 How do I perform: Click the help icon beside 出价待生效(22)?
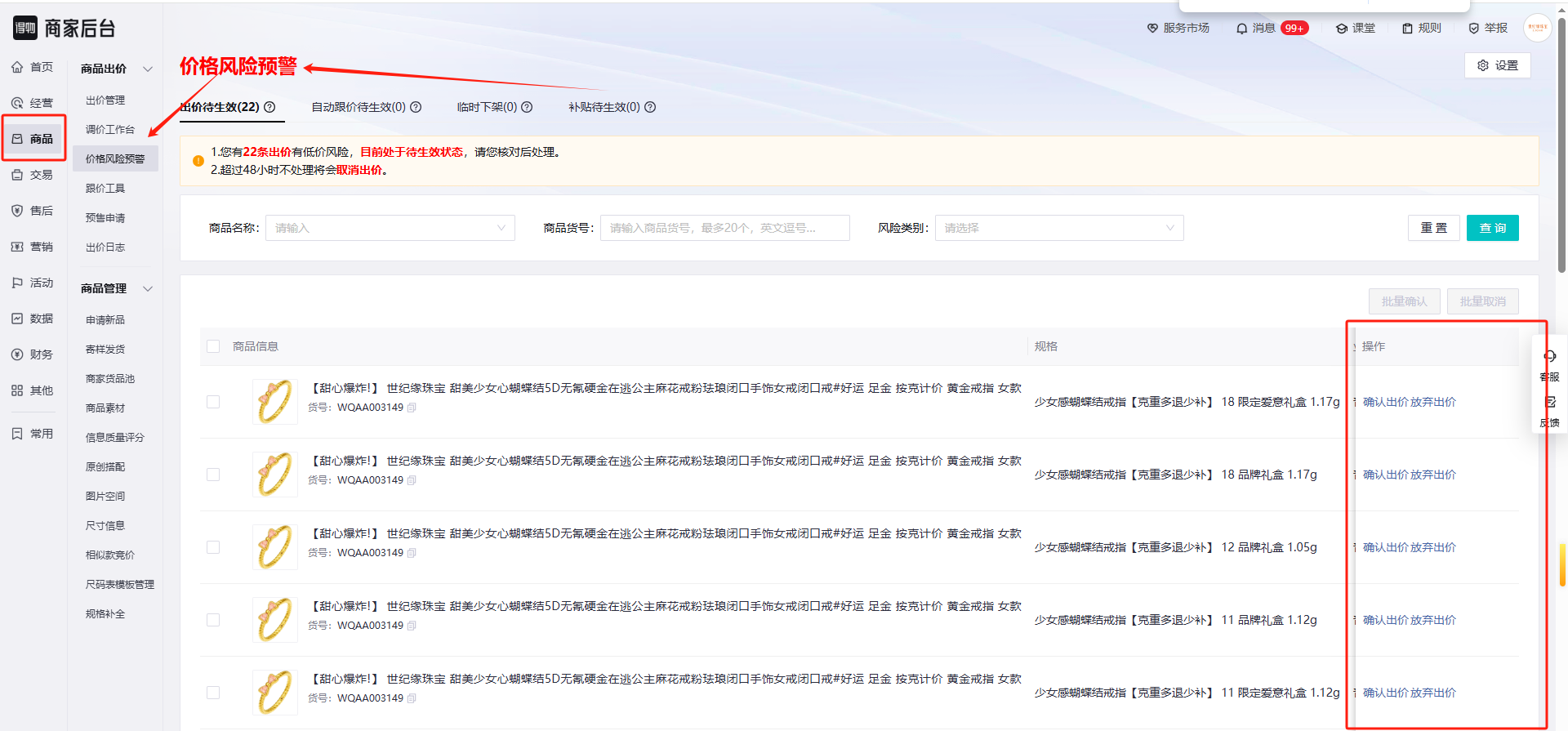pyautogui.click(x=269, y=107)
